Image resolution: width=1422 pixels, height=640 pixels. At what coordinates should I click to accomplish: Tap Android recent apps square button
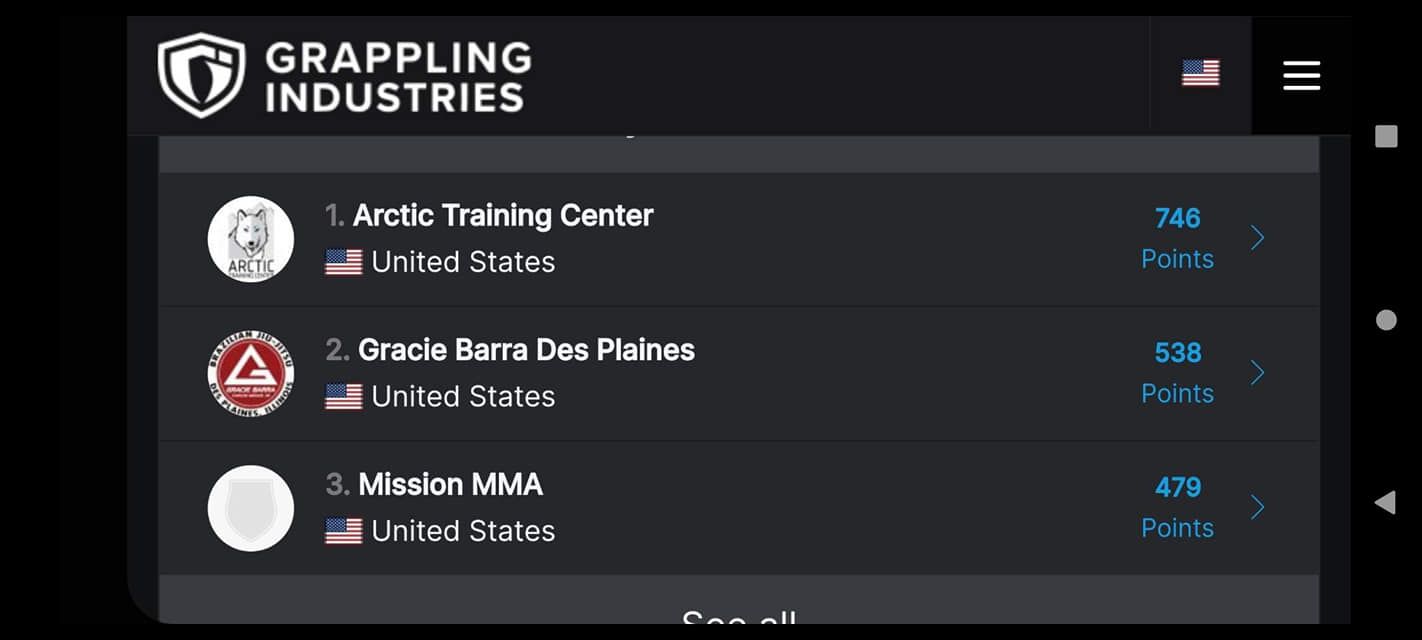tap(1386, 137)
